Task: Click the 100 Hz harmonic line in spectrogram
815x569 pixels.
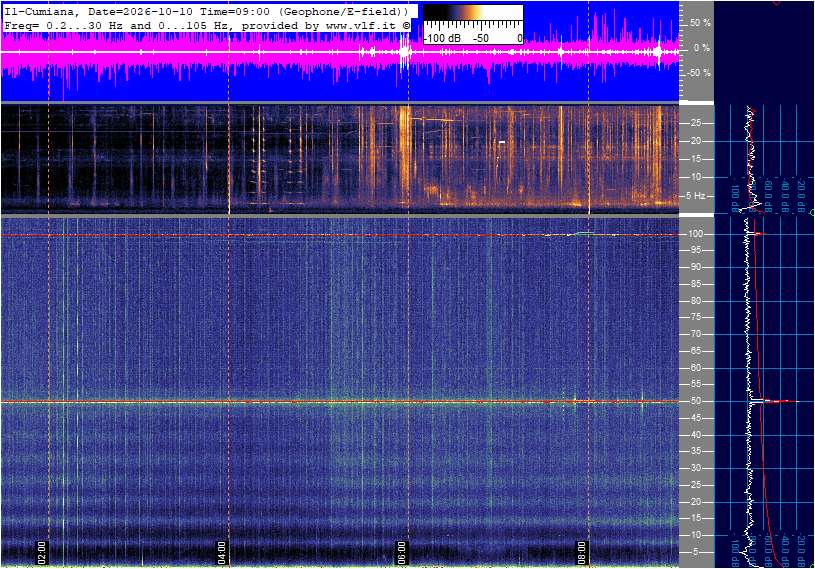Action: click(339, 235)
